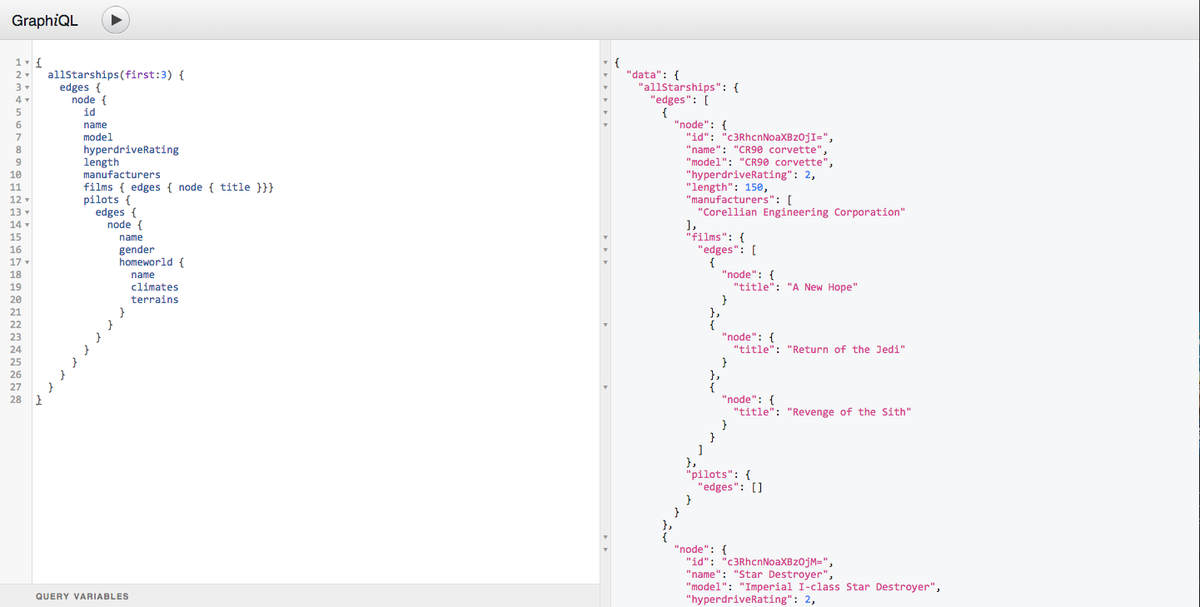Collapse the Star Destroyer "node" object in results
This screenshot has height=607, width=1200.
pyautogui.click(x=604, y=549)
